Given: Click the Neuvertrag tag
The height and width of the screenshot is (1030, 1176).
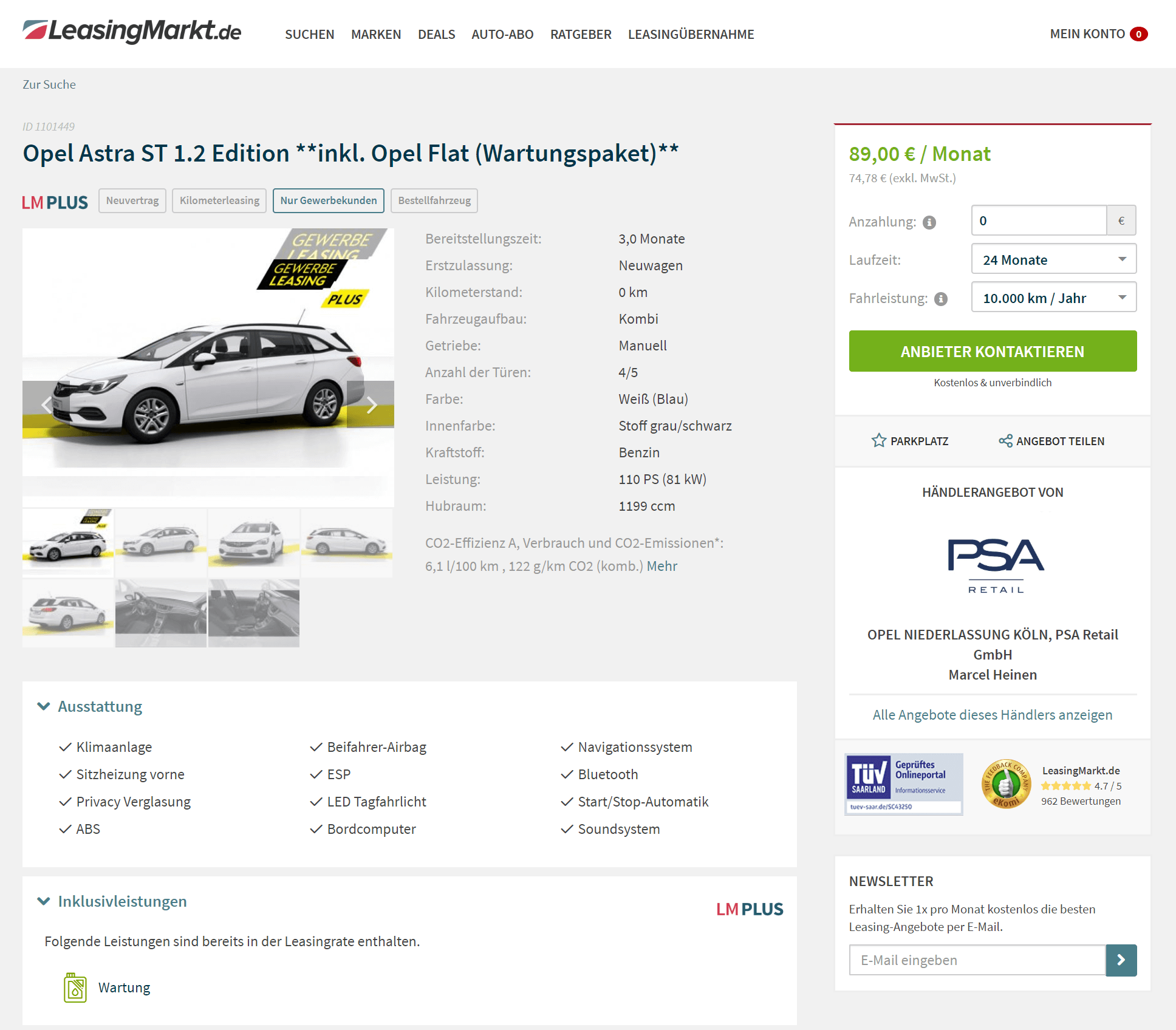Looking at the screenshot, I should (132, 200).
